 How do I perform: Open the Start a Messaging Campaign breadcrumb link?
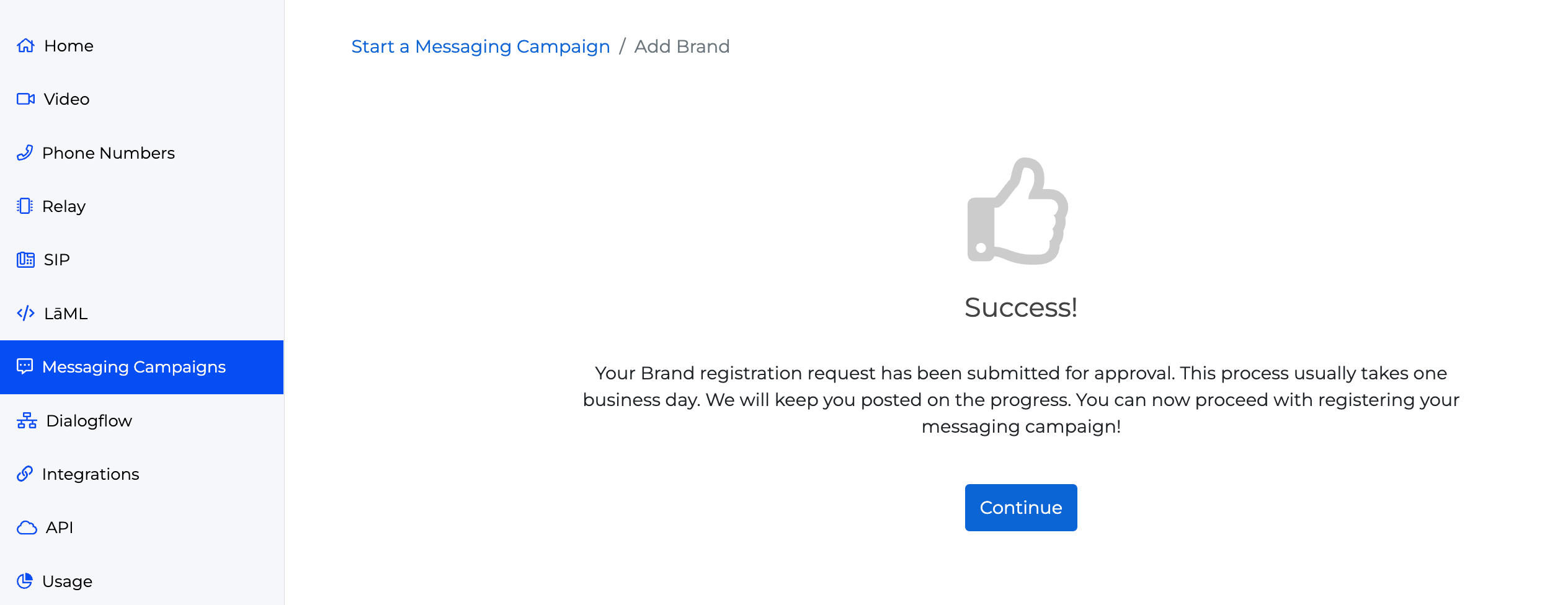[x=480, y=46]
